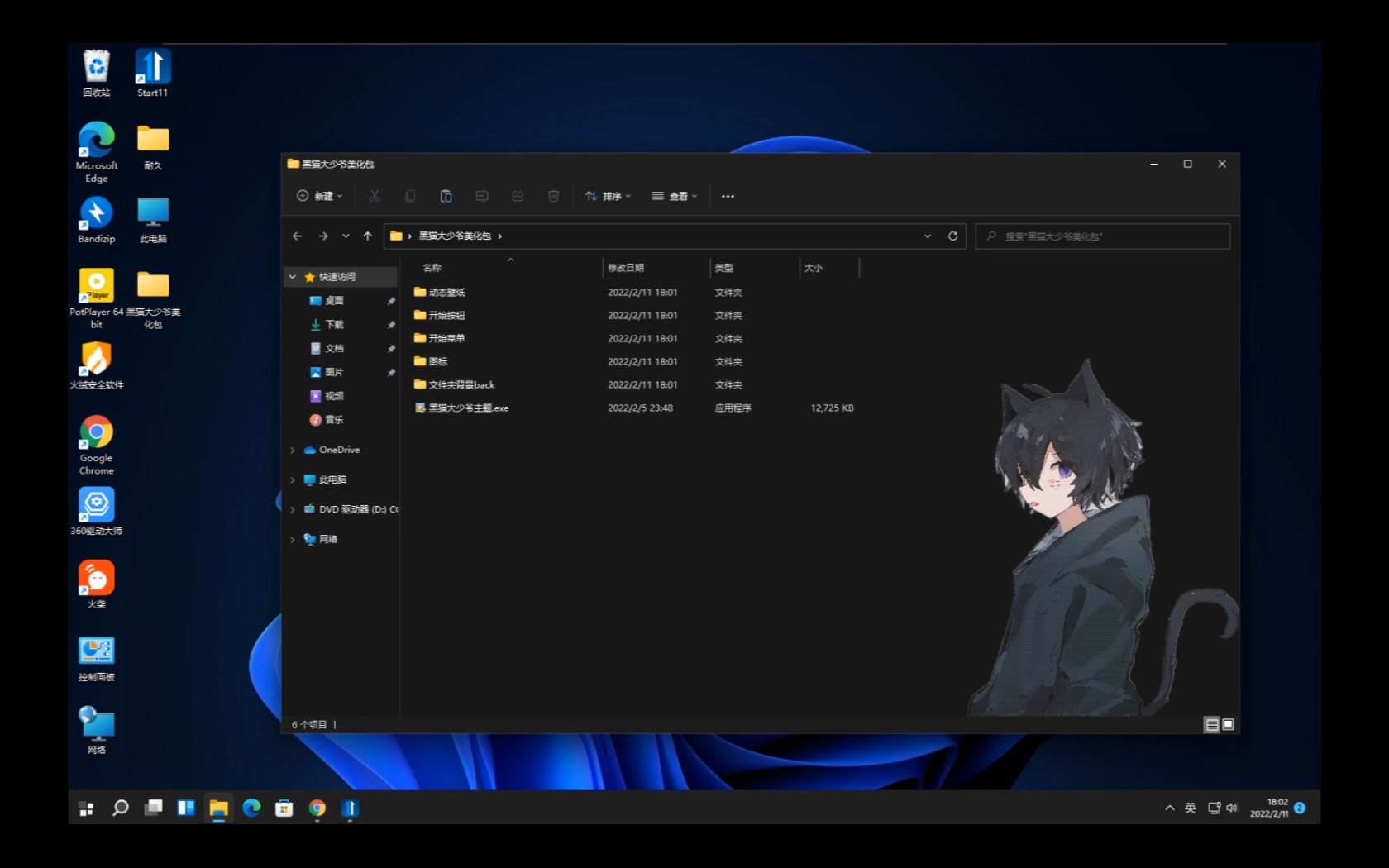Open Start11 icon on the taskbar
The image size is (1389, 868).
[x=350, y=808]
